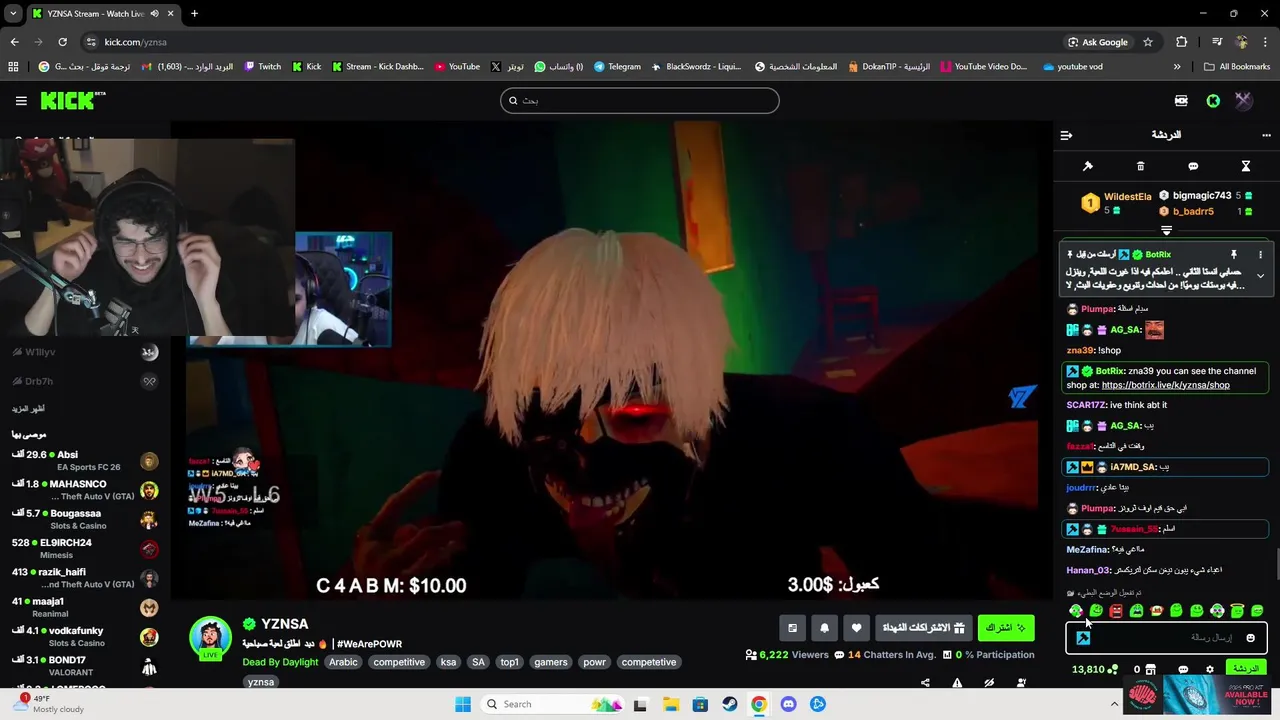Screen dimensions: 1280x720
Task: Click the 13,810 channel points counter
Action: click(1094, 669)
